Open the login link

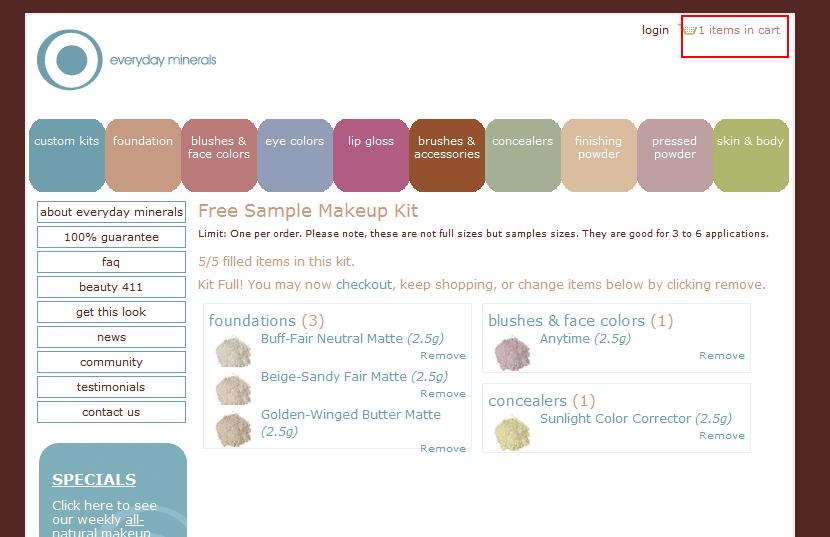(655, 30)
